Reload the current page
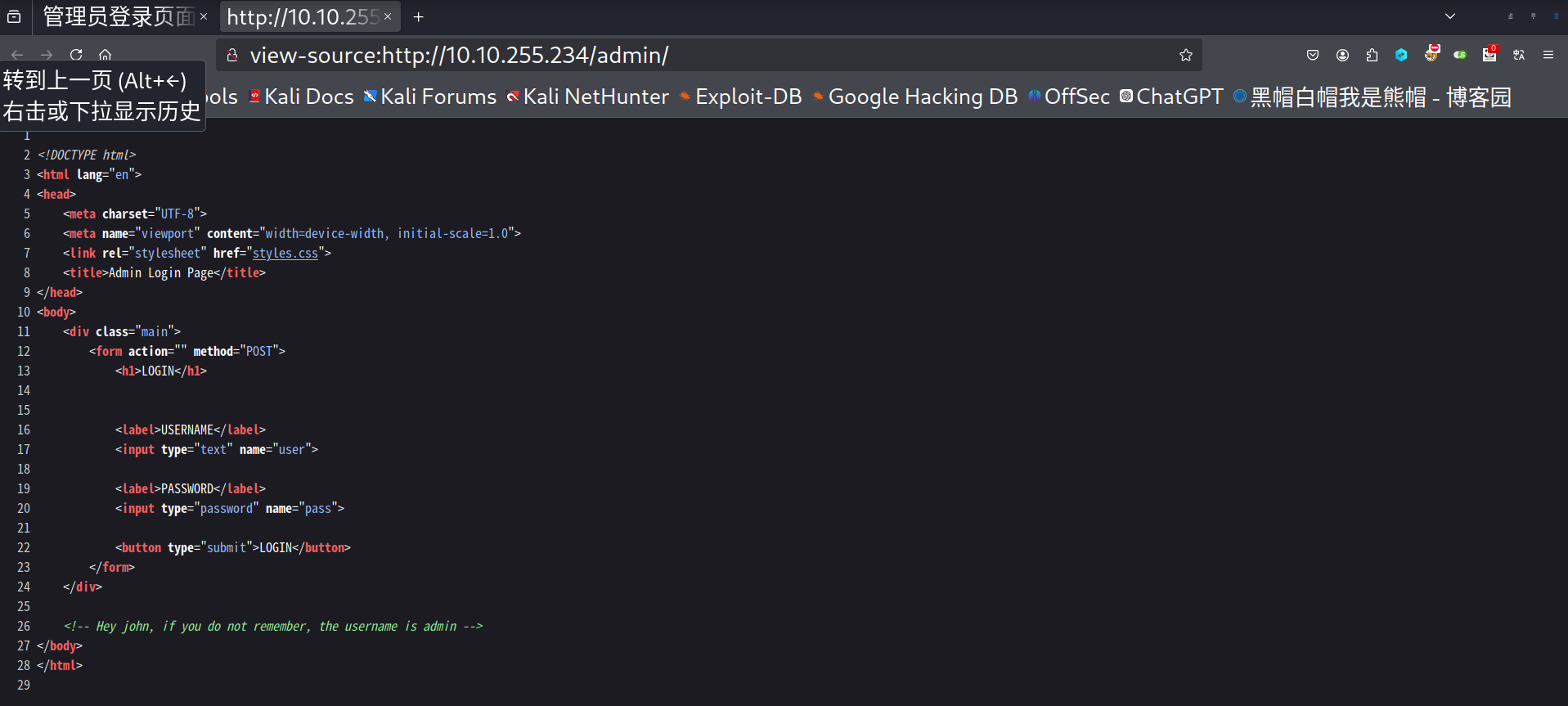This screenshot has height=706, width=1568. [76, 55]
